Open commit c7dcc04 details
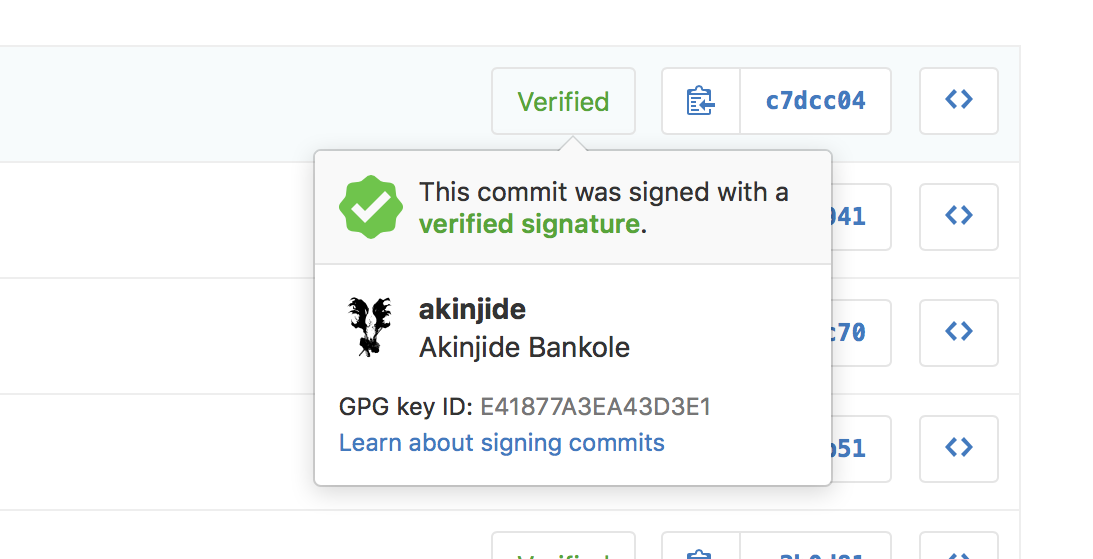This screenshot has width=1093, height=559. (x=816, y=101)
